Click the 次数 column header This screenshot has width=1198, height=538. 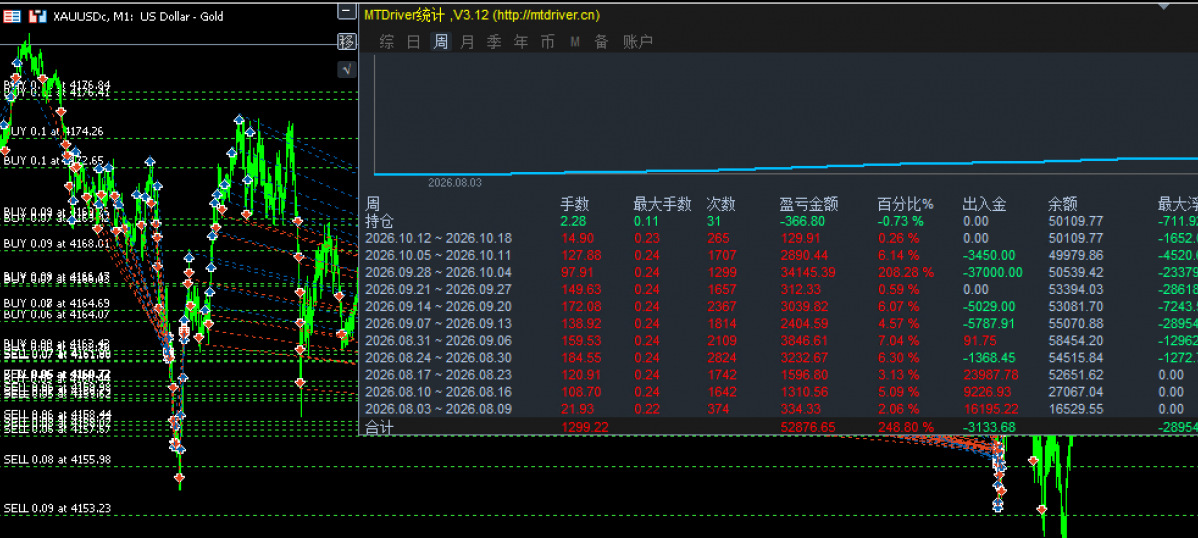pos(721,204)
